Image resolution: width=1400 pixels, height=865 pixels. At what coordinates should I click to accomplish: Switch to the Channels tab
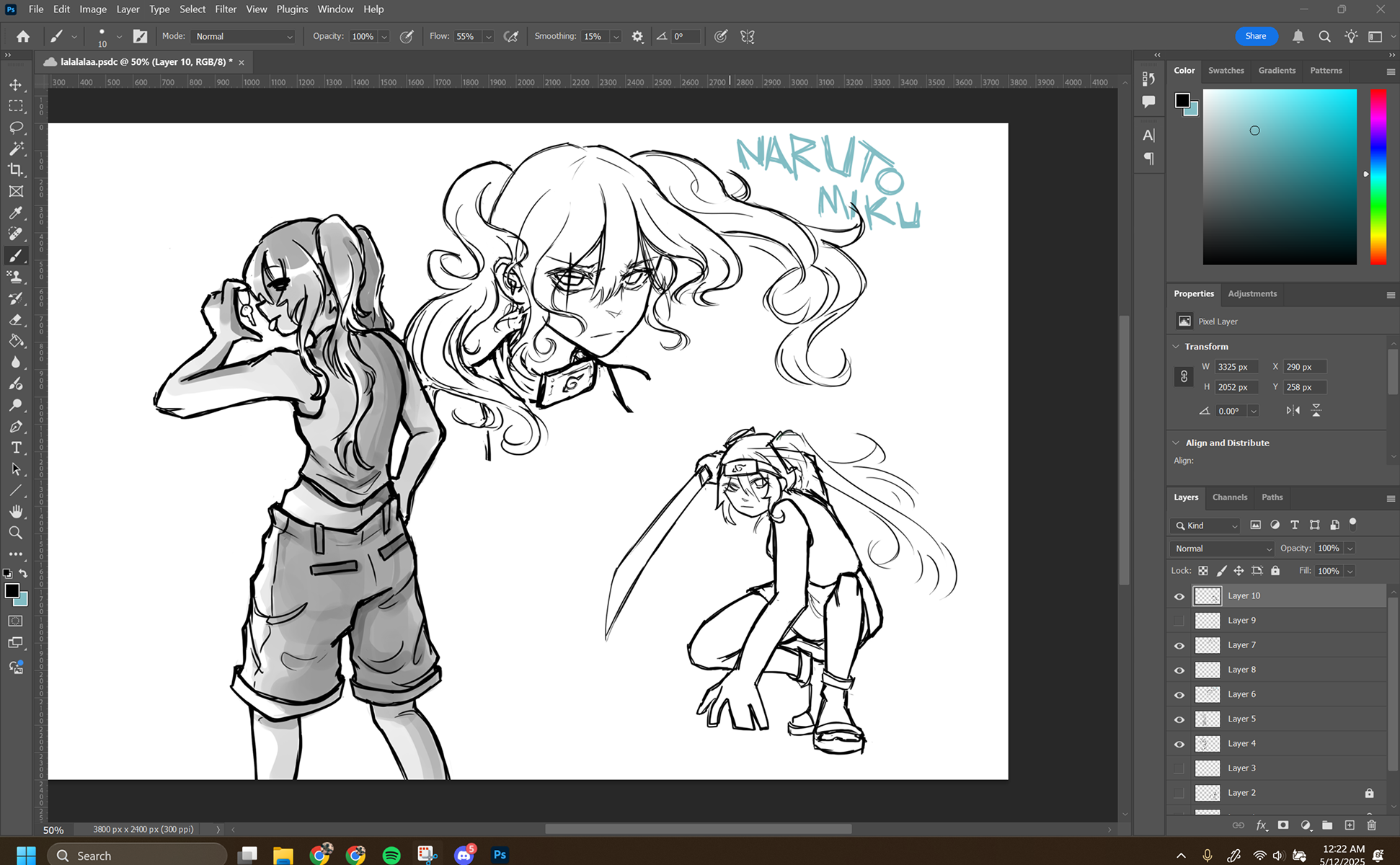click(x=1229, y=497)
